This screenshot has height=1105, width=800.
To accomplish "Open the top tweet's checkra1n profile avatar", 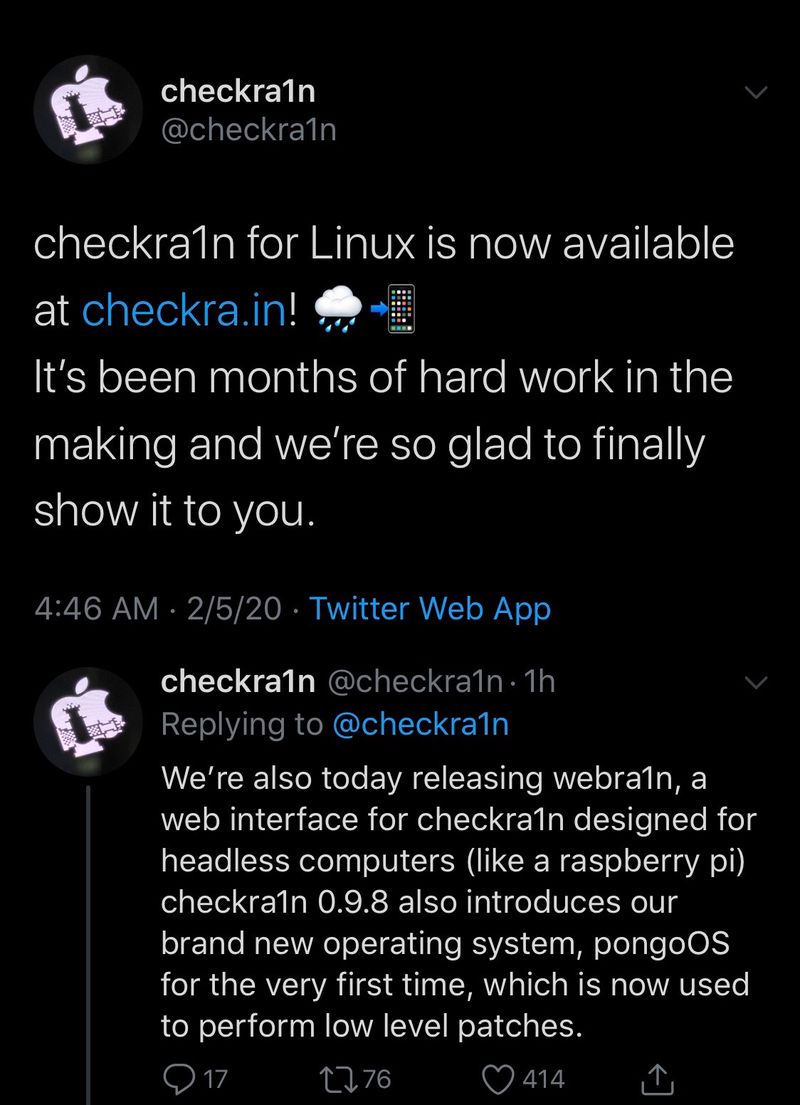I will click(x=87, y=110).
